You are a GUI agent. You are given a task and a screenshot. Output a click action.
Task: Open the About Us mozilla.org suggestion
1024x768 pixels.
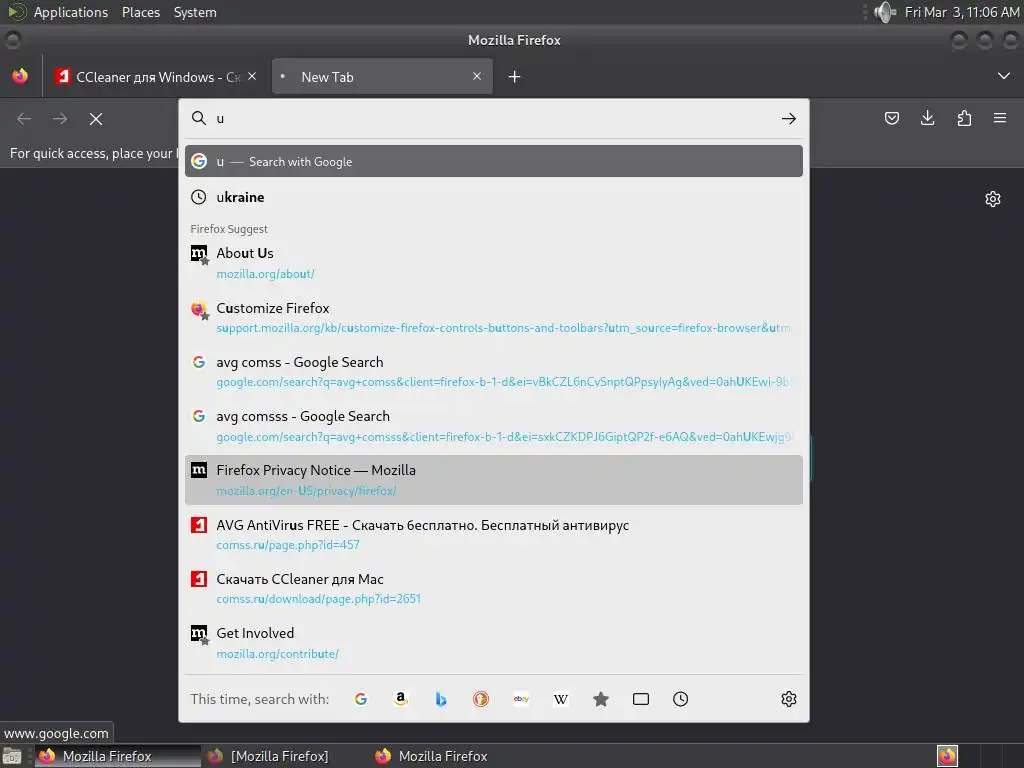pyautogui.click(x=494, y=263)
